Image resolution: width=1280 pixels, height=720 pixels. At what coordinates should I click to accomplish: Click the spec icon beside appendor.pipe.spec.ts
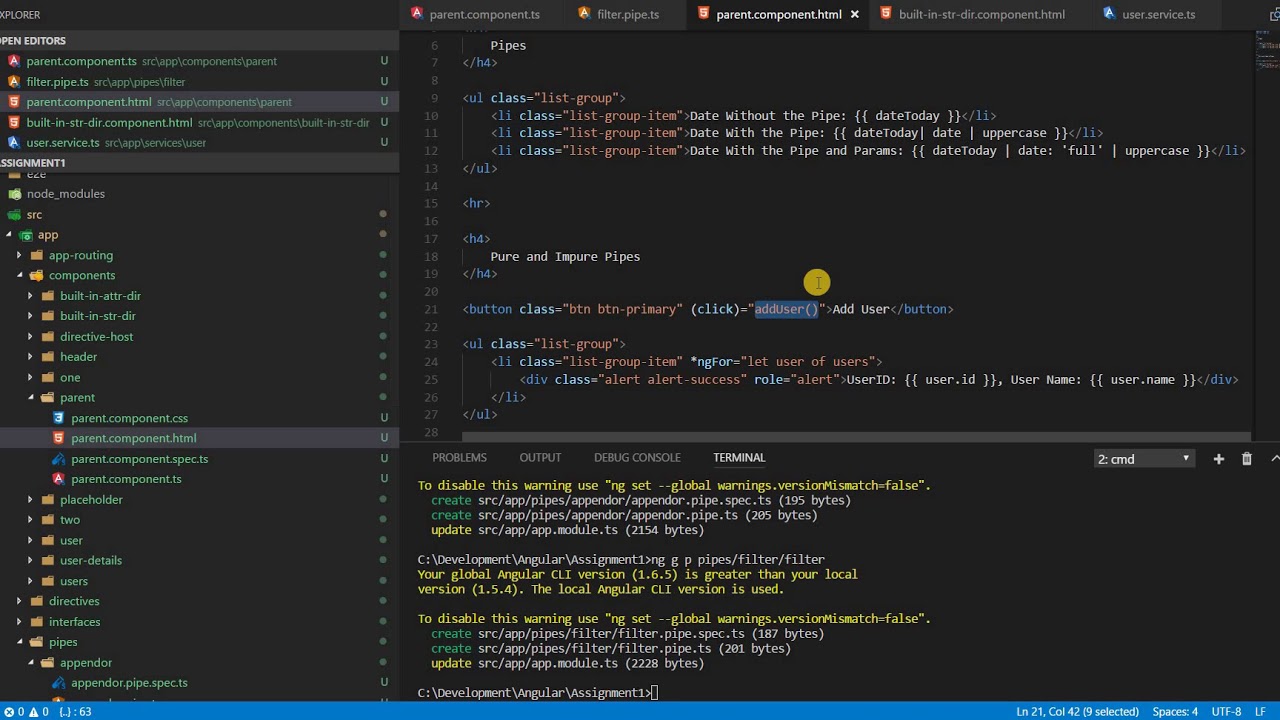tap(58, 683)
